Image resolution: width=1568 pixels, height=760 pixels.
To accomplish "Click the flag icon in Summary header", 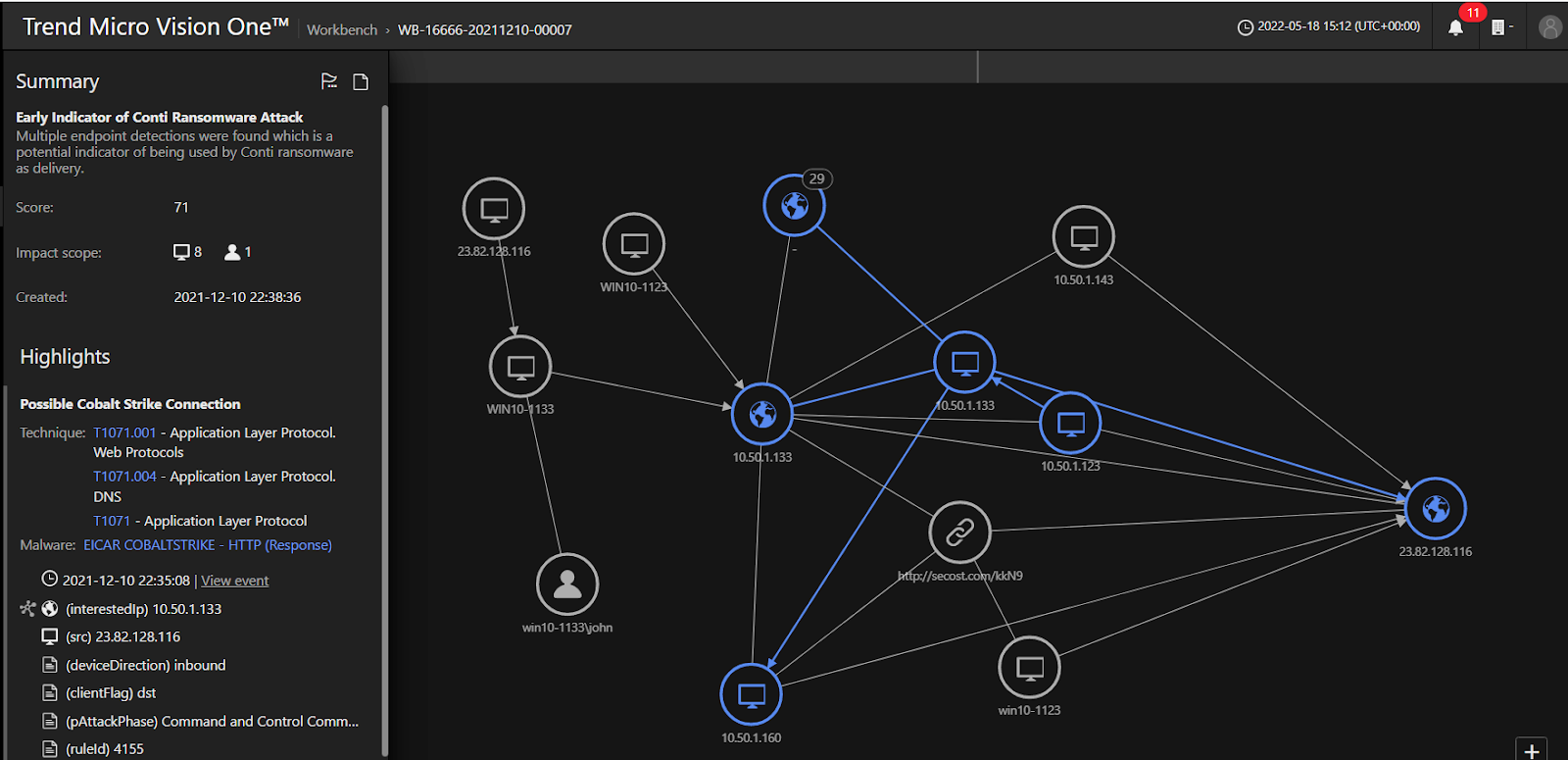I will pos(329,81).
